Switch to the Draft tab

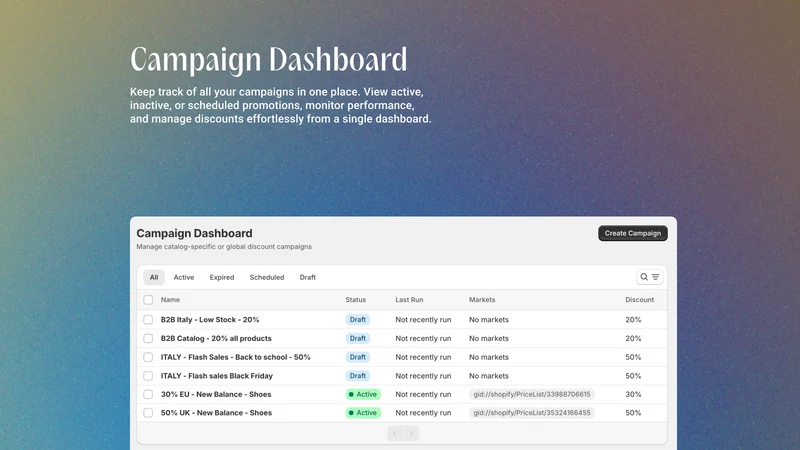pyautogui.click(x=308, y=277)
